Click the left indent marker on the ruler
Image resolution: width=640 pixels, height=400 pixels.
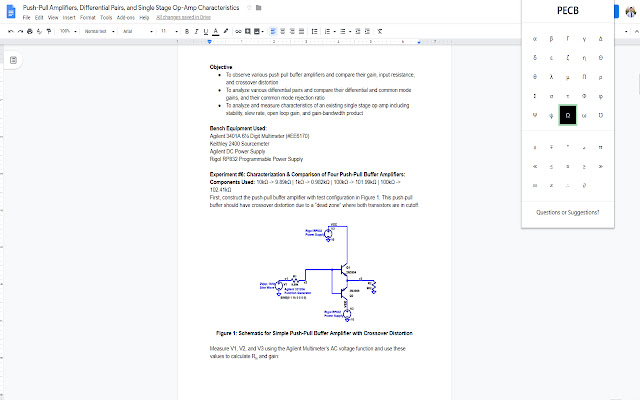tap(209, 42)
